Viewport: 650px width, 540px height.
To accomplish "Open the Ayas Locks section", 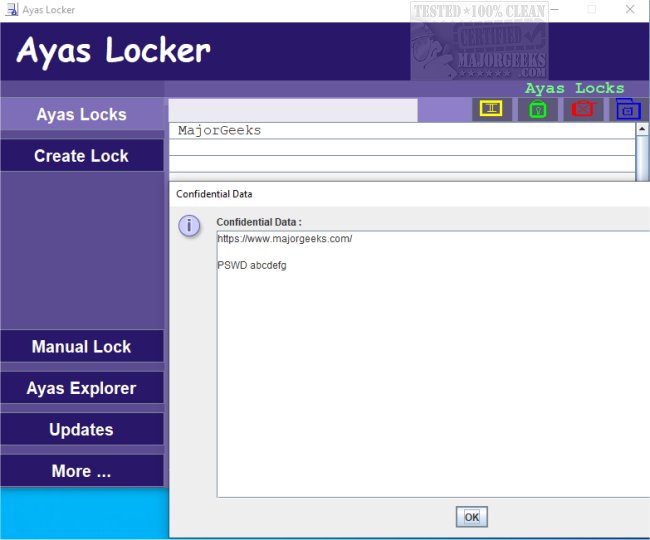I will click(x=82, y=114).
